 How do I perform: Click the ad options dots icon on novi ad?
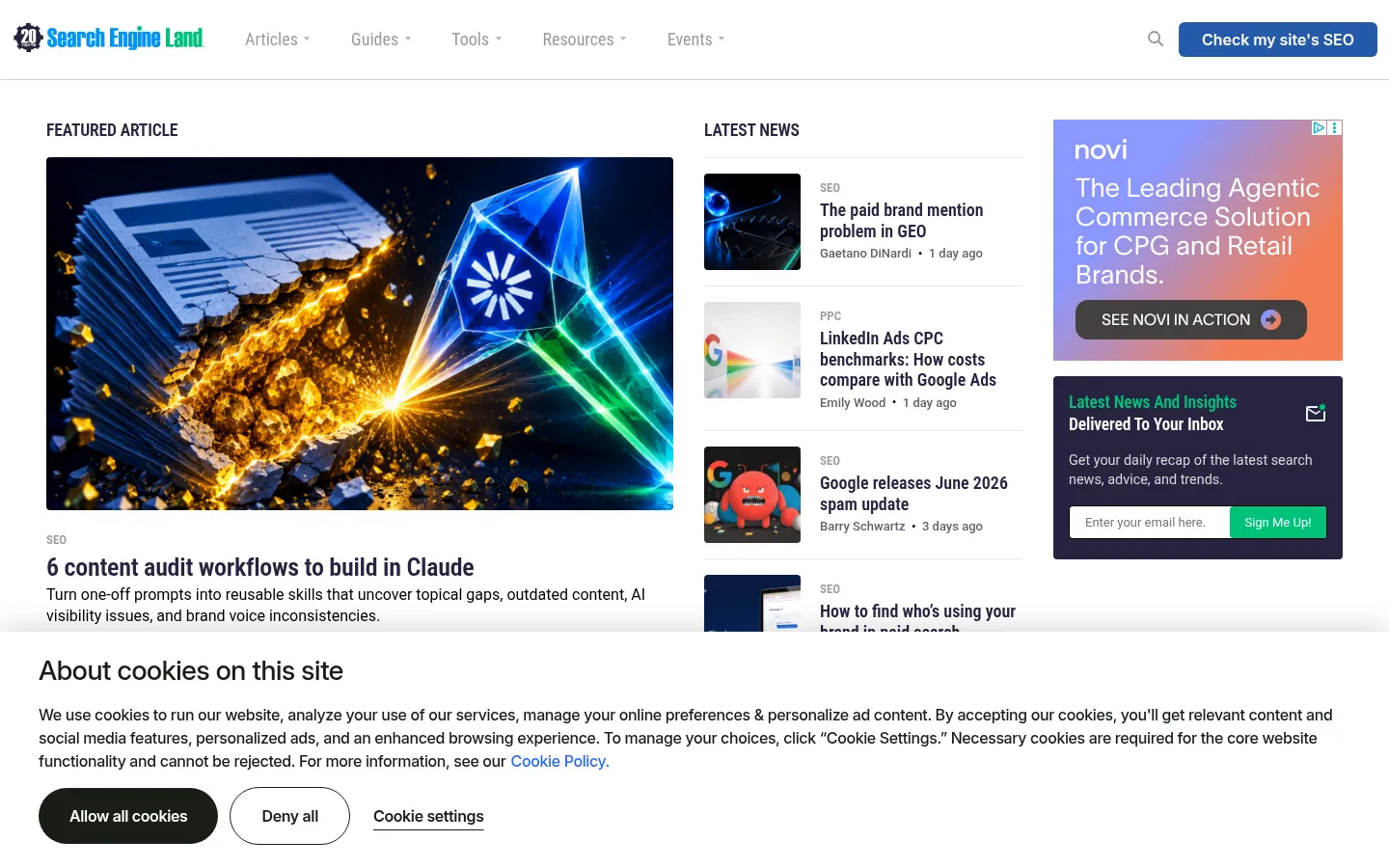tap(1335, 127)
